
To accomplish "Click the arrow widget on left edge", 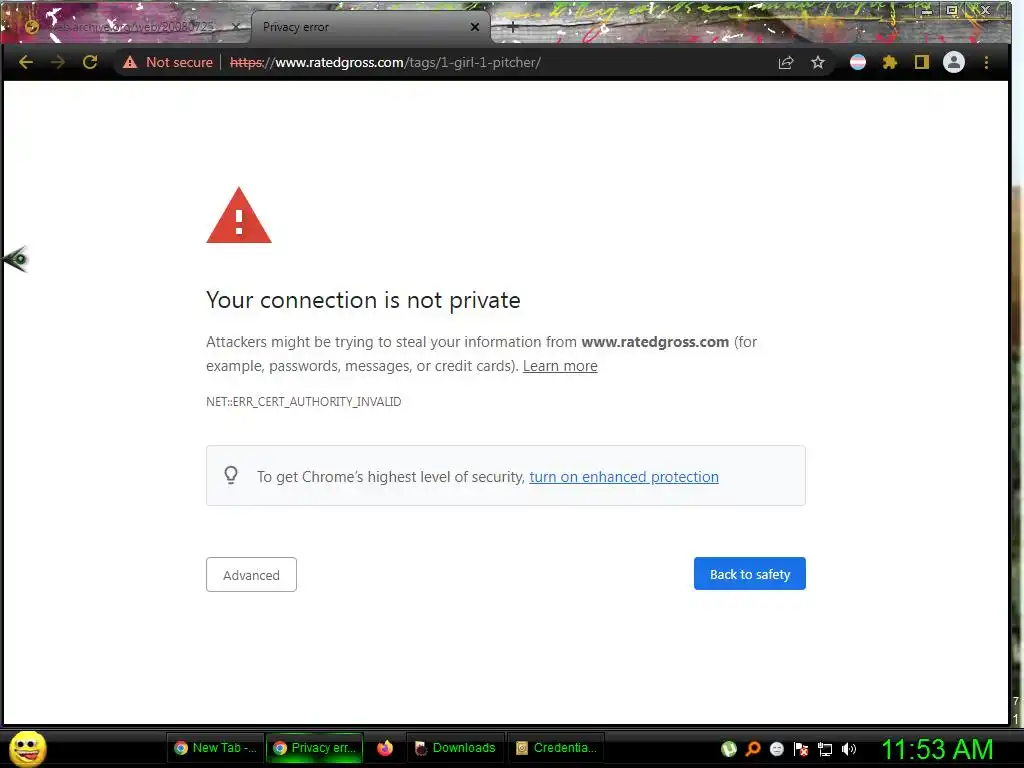I will 16,259.
